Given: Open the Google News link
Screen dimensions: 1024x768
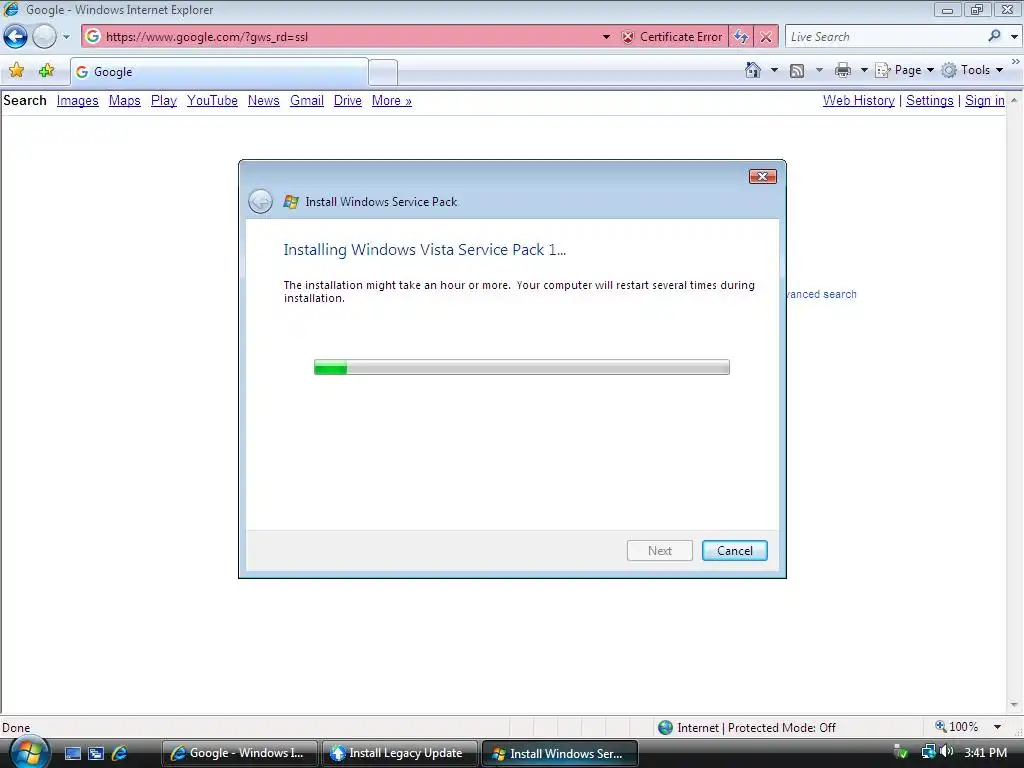Looking at the screenshot, I should 264,101.
